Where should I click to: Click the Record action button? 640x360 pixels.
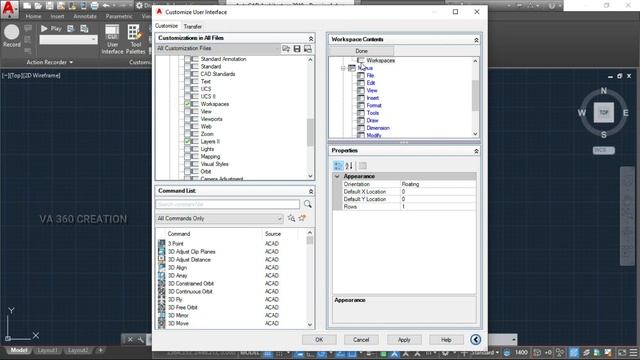click(x=11, y=36)
